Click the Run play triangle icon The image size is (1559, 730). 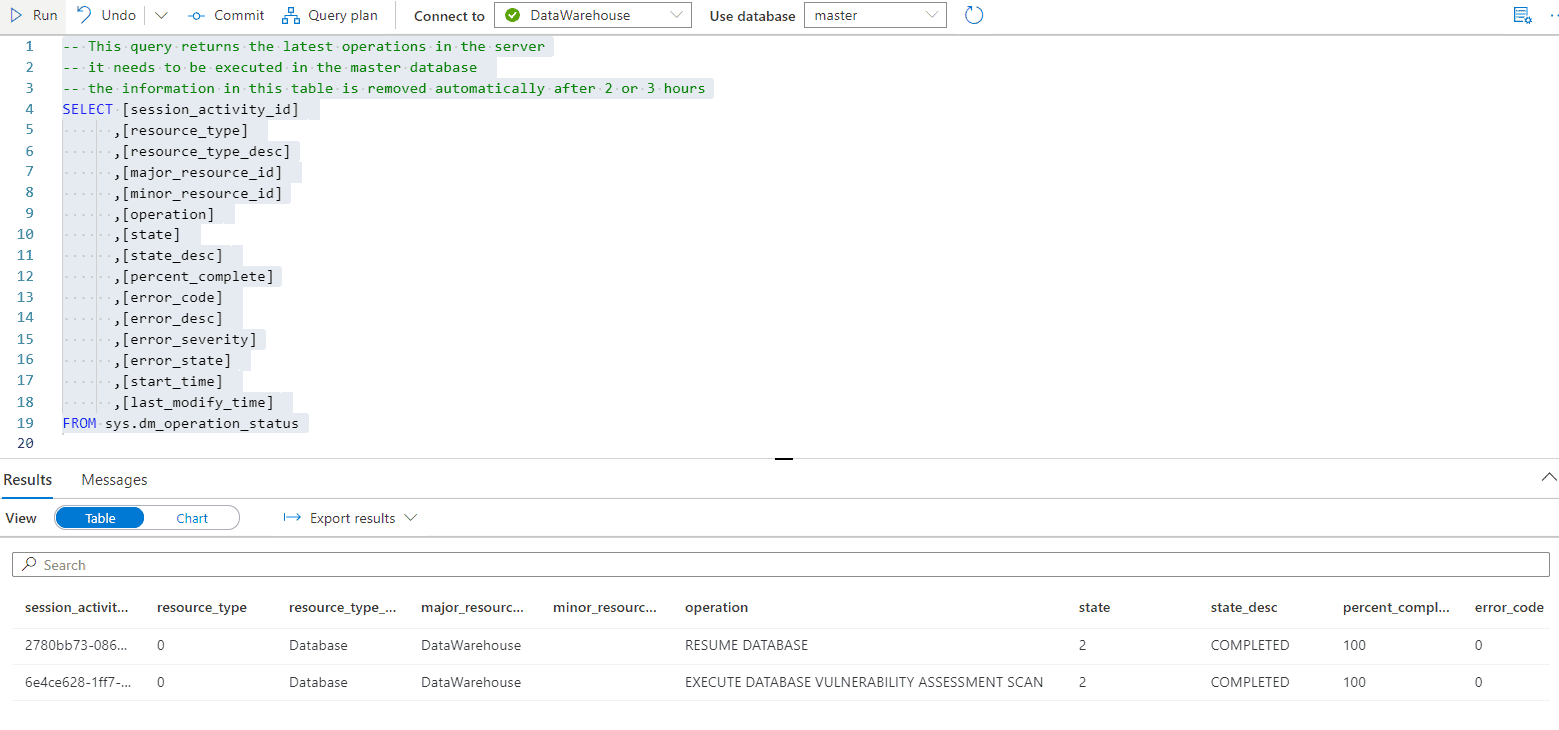click(x=16, y=15)
